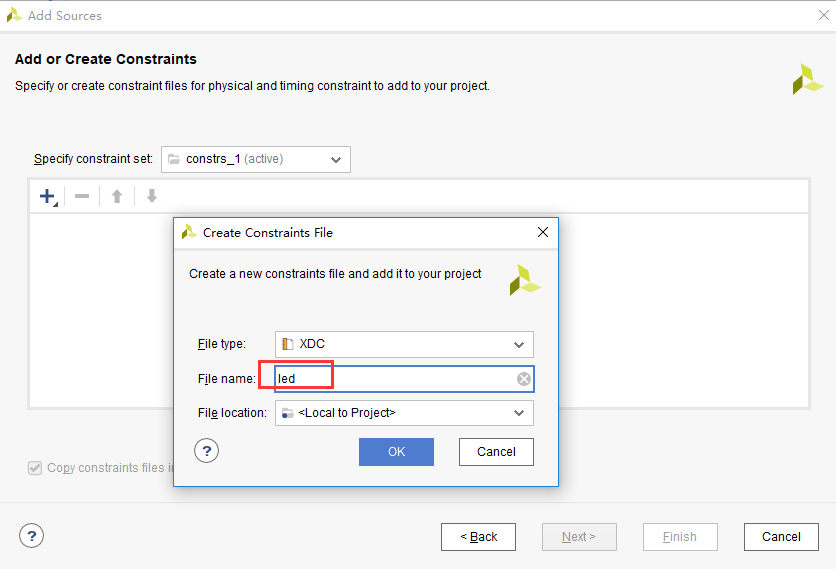
Task: Click the Move Up arrow icon
Action: click(x=117, y=196)
